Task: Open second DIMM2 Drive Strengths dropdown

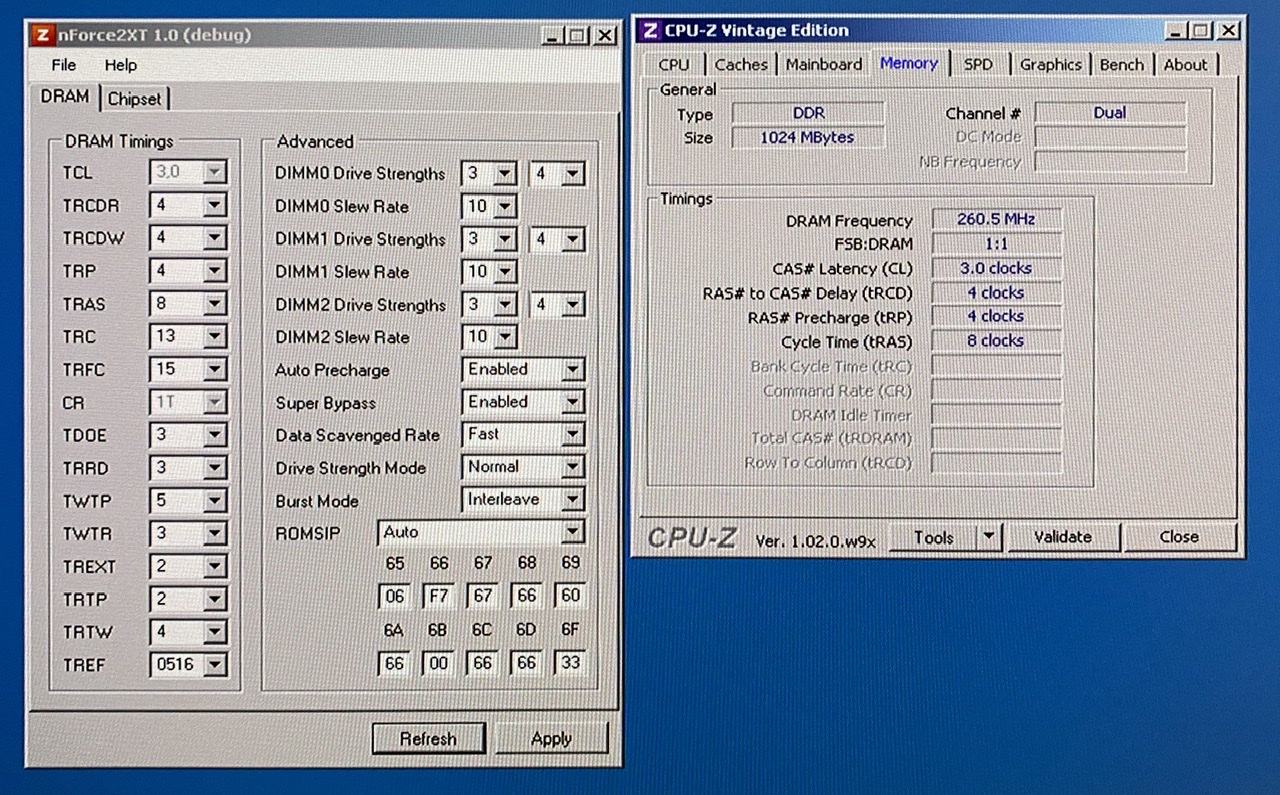Action: (x=557, y=304)
